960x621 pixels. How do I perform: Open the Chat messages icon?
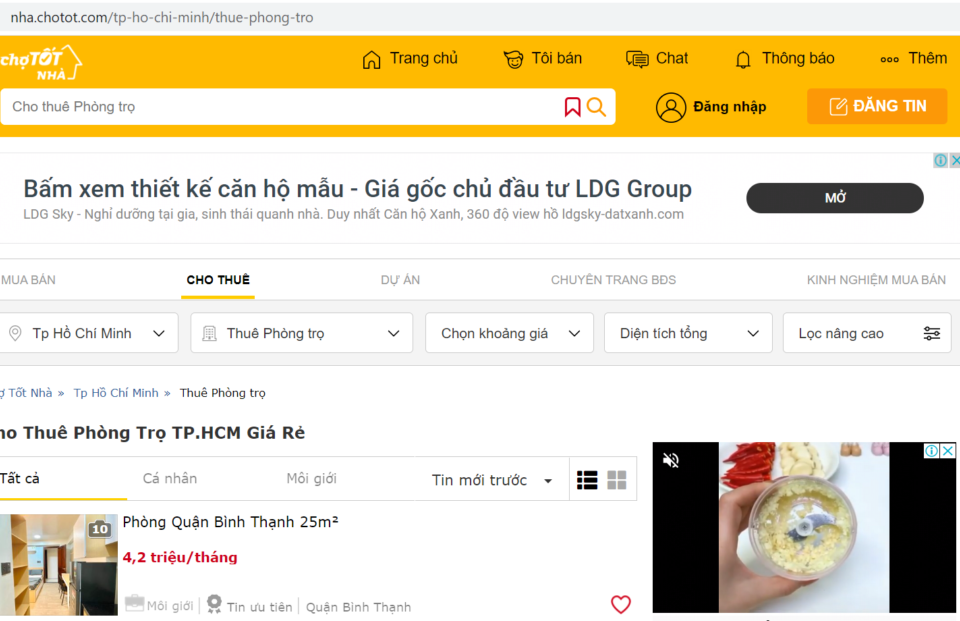(637, 59)
